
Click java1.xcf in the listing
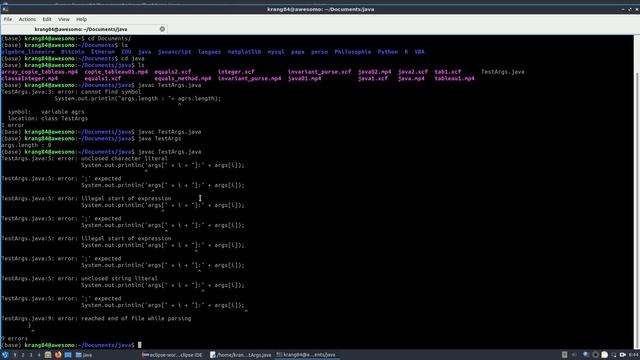pyautogui.click(x=373, y=78)
